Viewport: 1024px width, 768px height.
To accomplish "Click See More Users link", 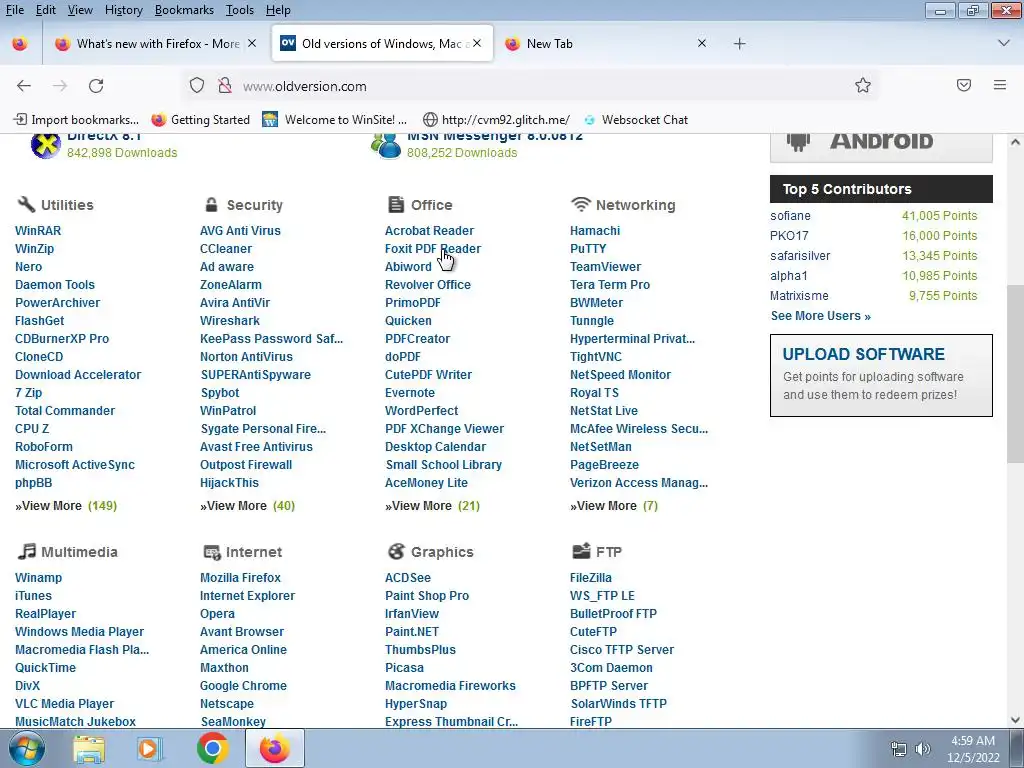I will tap(820, 315).
